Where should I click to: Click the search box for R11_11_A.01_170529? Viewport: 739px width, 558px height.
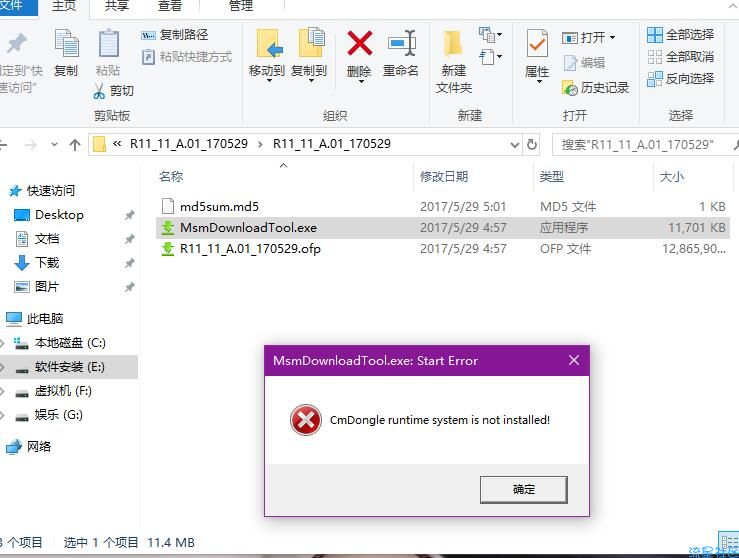click(640, 145)
